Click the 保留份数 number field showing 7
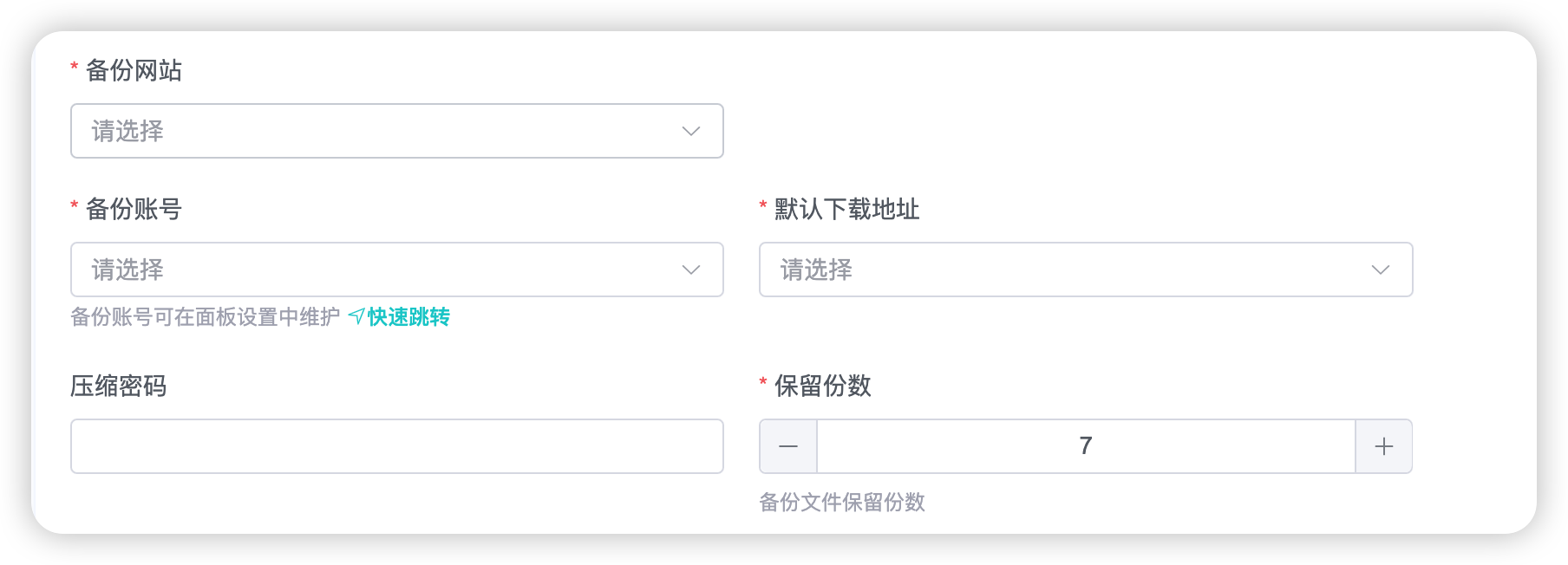 (x=1086, y=446)
